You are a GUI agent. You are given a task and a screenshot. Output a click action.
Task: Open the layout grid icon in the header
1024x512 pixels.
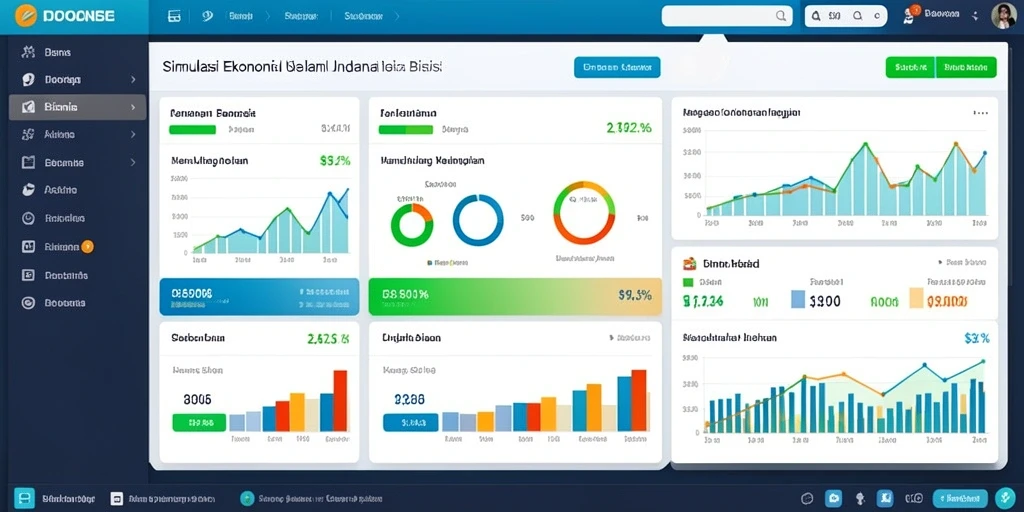pyautogui.click(x=174, y=16)
